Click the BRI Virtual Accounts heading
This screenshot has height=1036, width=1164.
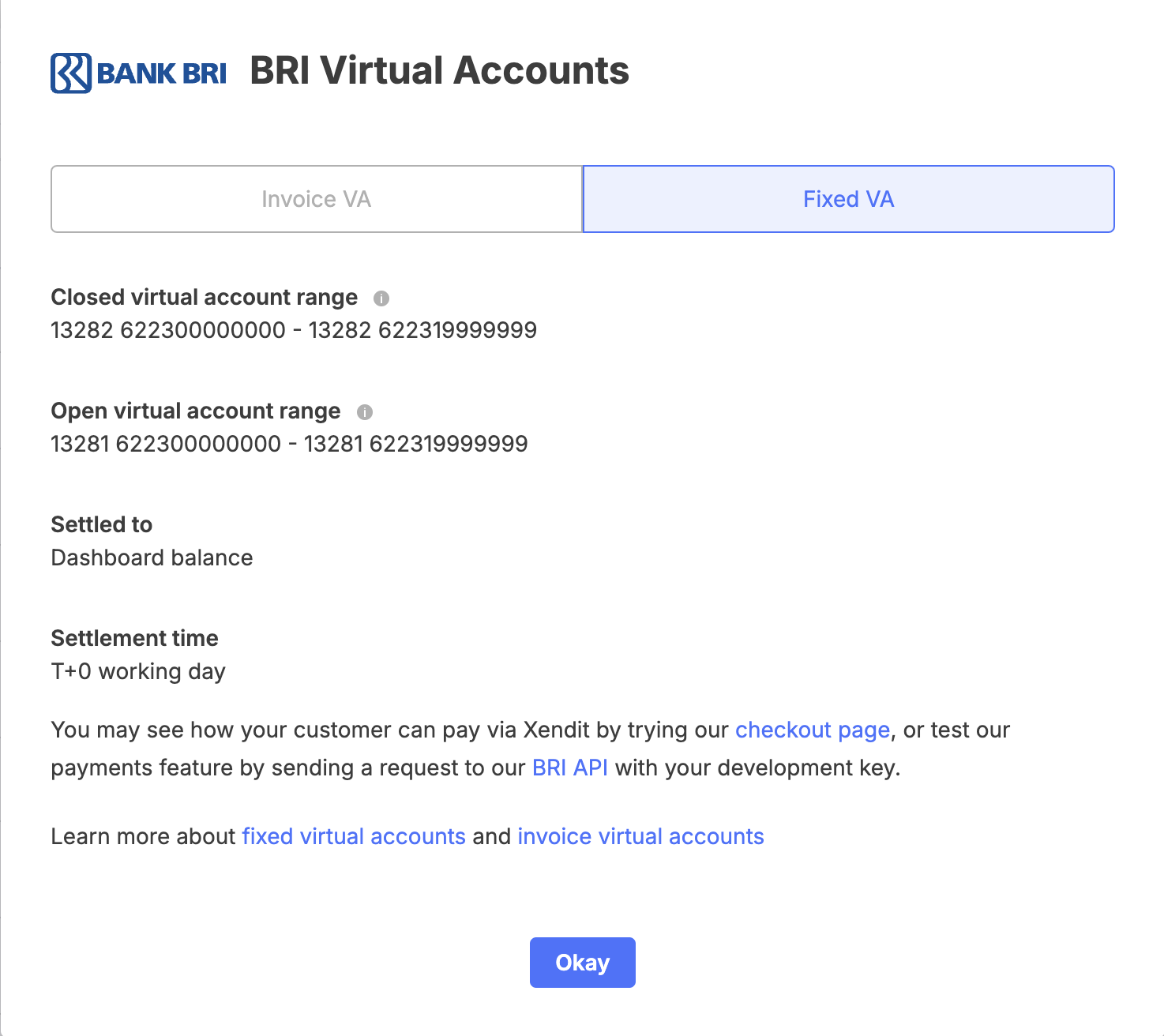[x=439, y=71]
